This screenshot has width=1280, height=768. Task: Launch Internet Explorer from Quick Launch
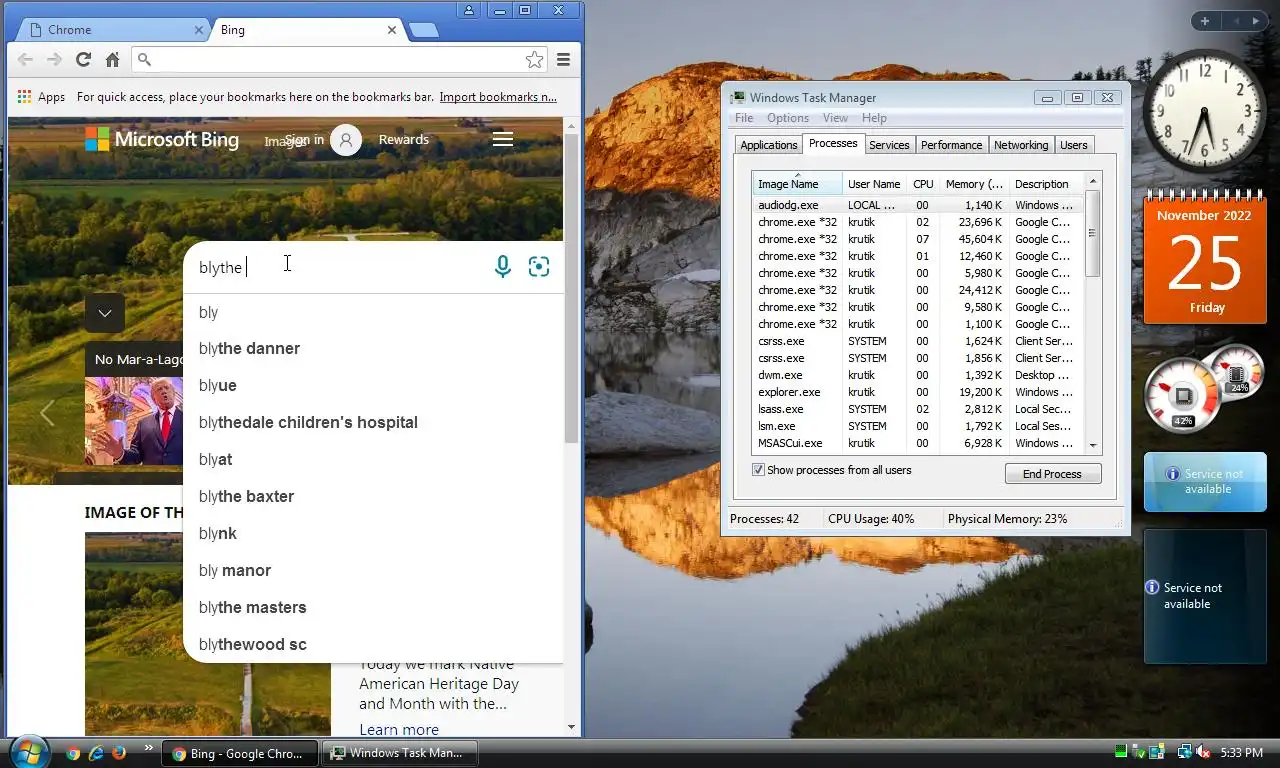(x=96, y=753)
